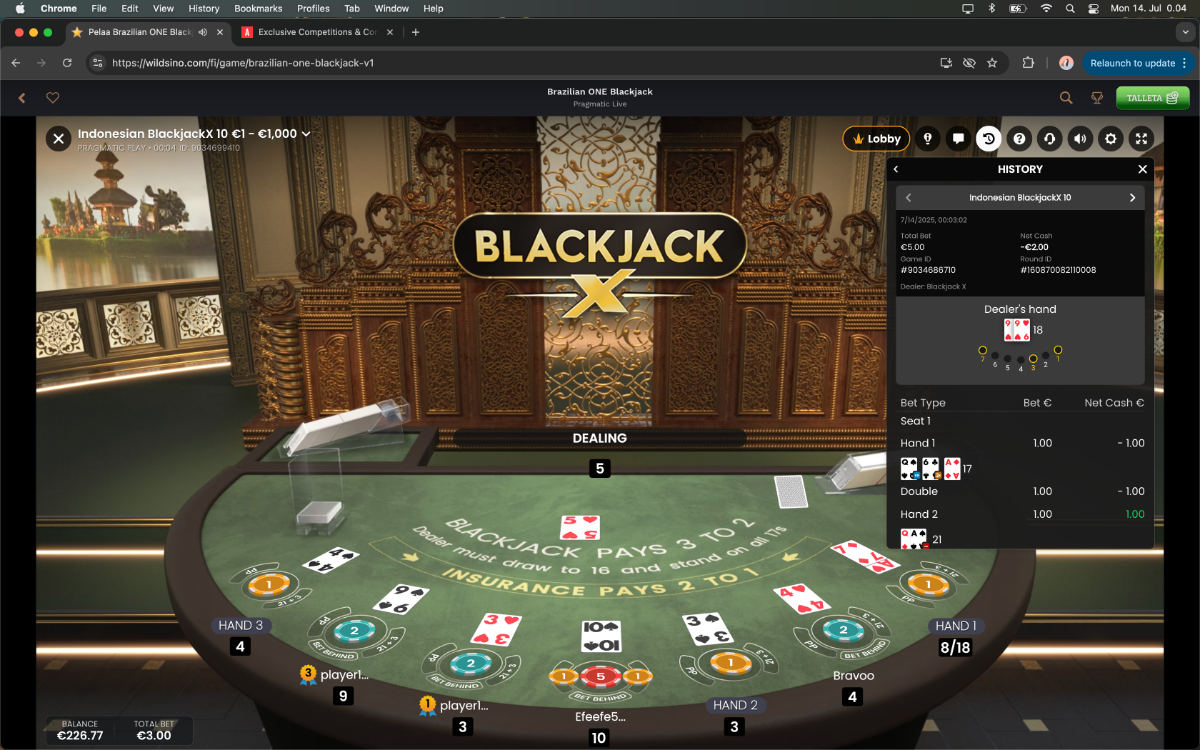
Task: Click the green TALLETA deposit button
Action: point(1153,98)
